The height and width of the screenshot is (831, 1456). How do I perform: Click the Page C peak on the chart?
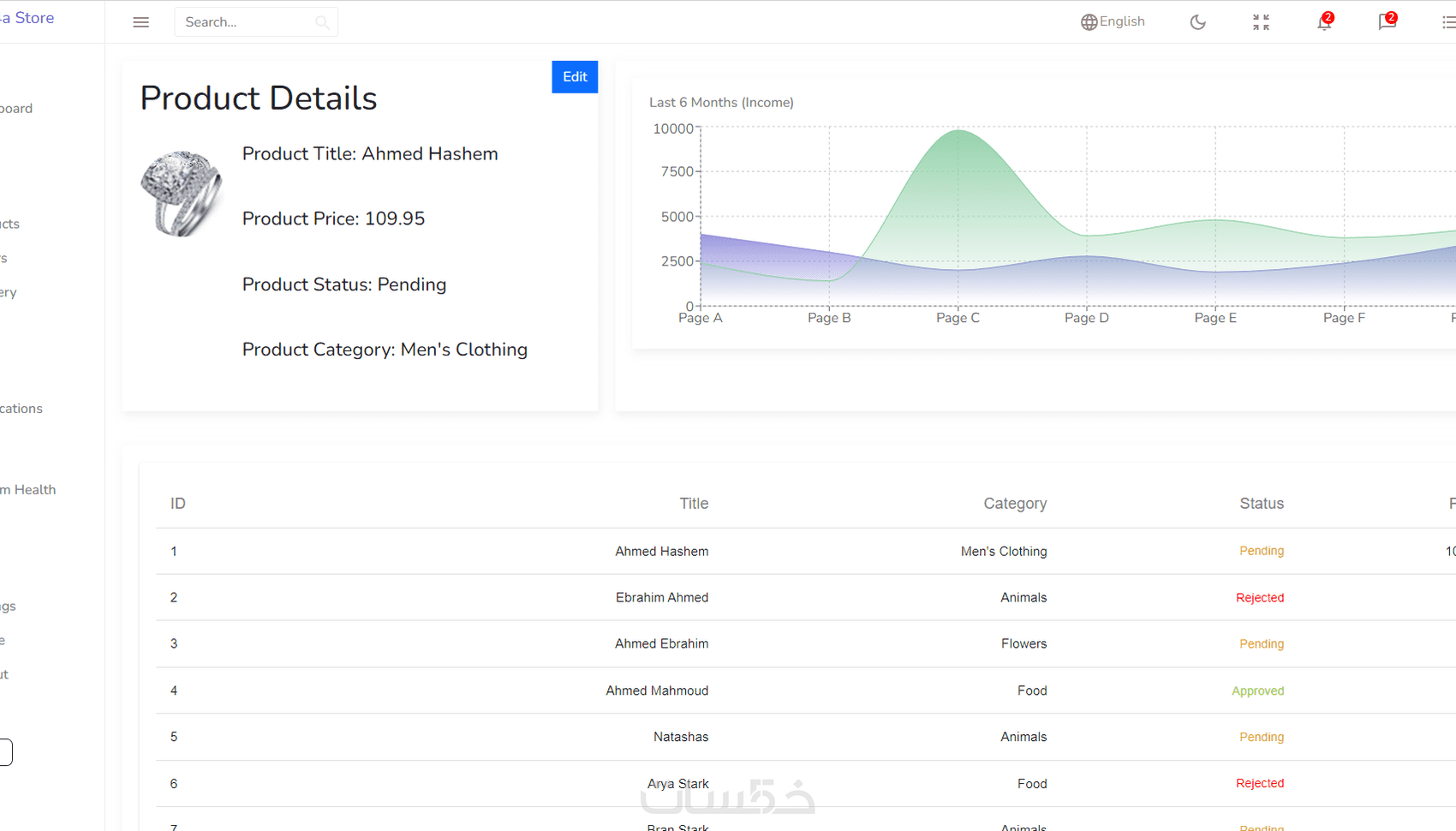pyautogui.click(x=958, y=131)
